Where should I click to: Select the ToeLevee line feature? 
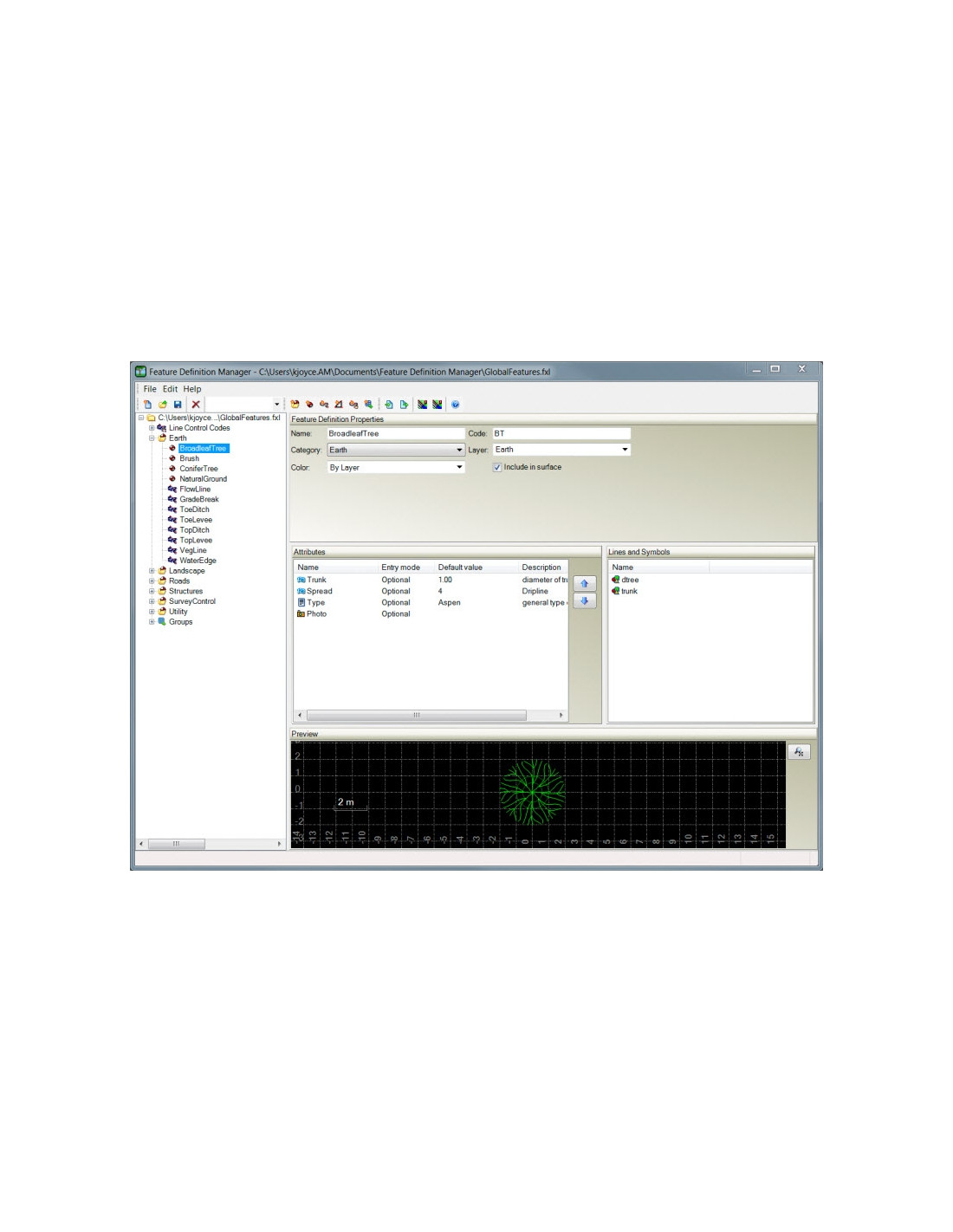(196, 520)
